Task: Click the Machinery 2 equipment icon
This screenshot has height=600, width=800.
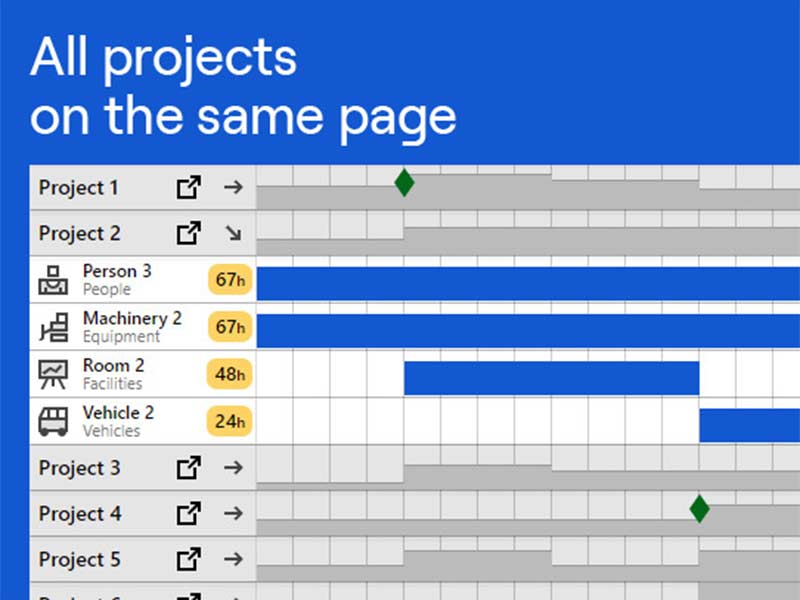Action: point(52,327)
